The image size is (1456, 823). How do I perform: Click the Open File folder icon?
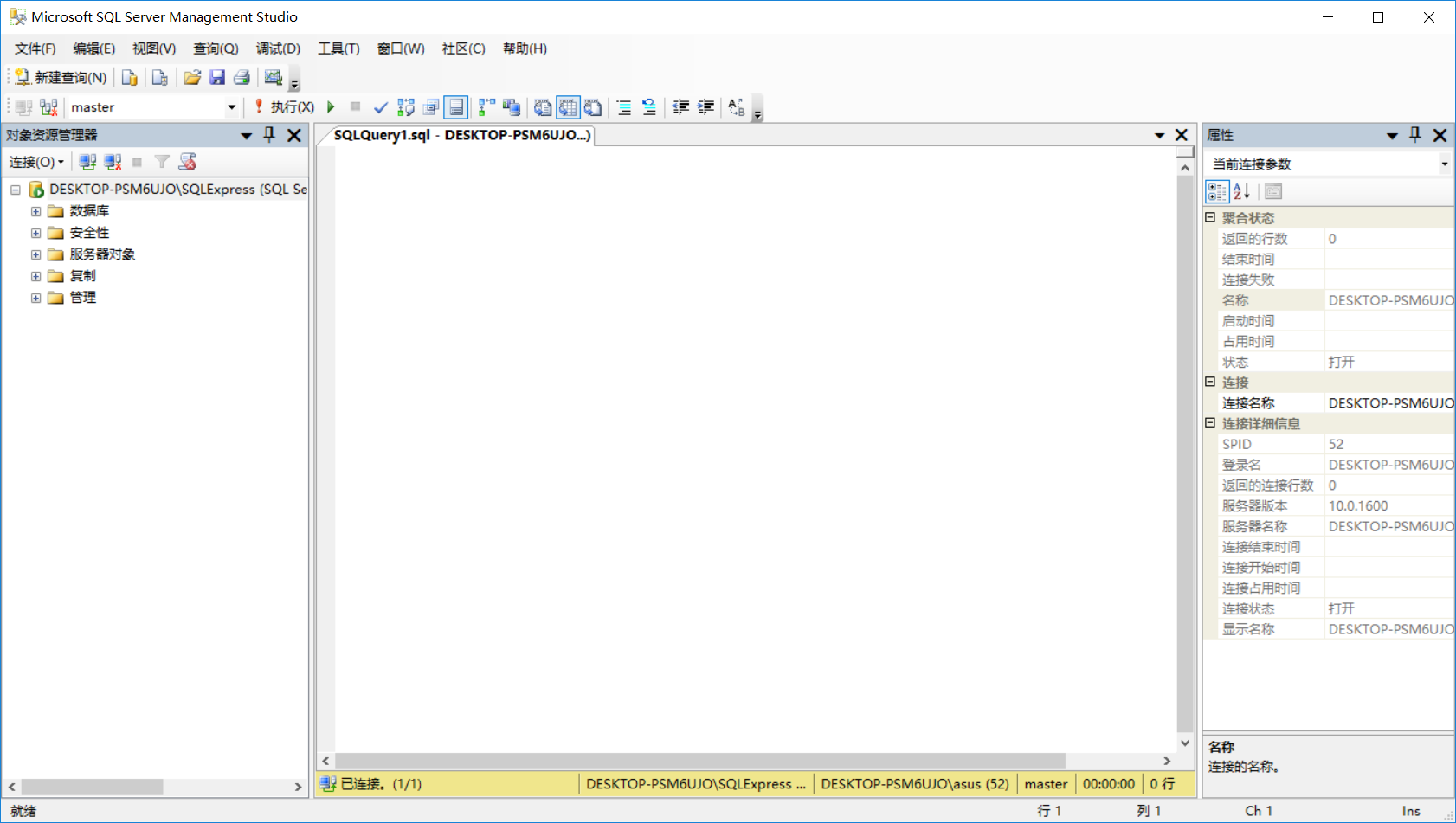point(192,78)
